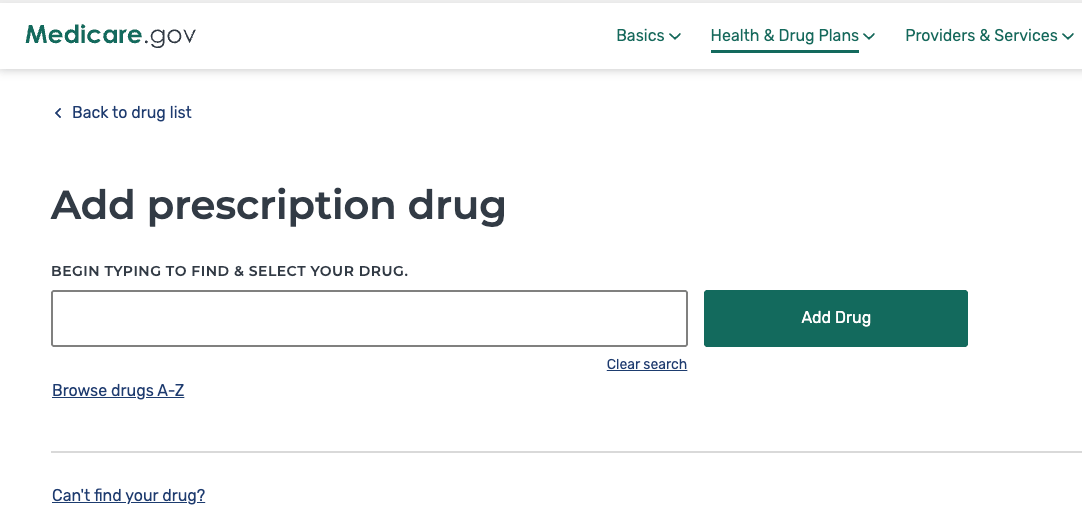Expand the Providers & Services chevron
This screenshot has width=1082, height=513.
(1068, 36)
